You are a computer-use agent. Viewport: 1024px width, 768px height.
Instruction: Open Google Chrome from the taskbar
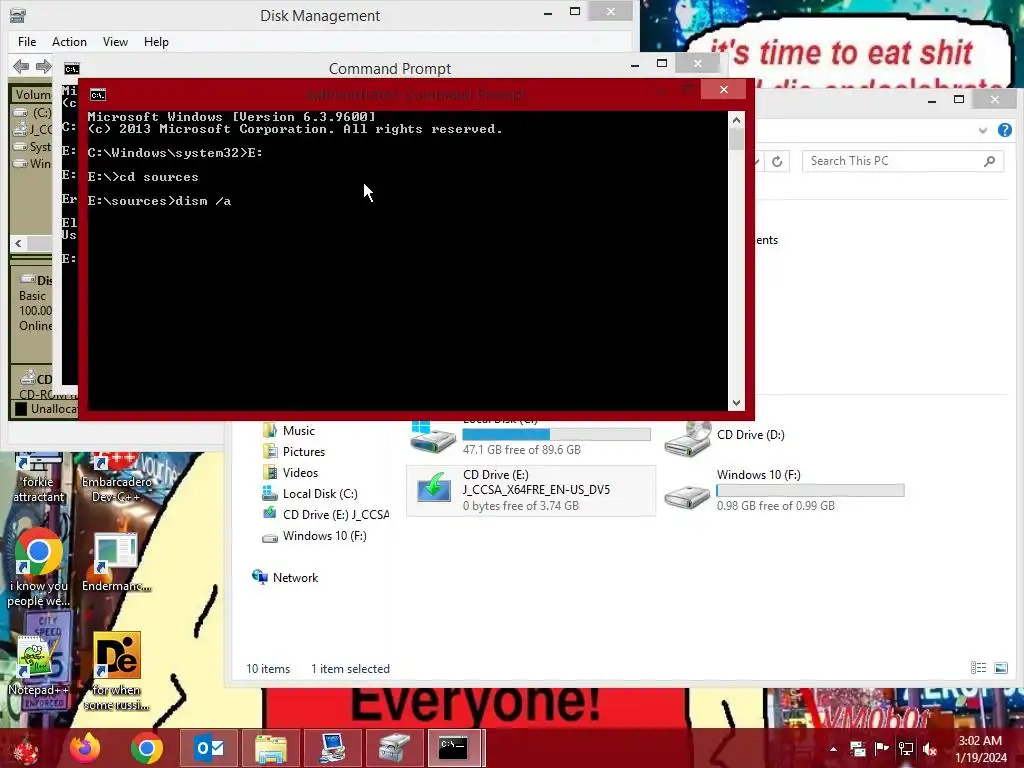146,748
